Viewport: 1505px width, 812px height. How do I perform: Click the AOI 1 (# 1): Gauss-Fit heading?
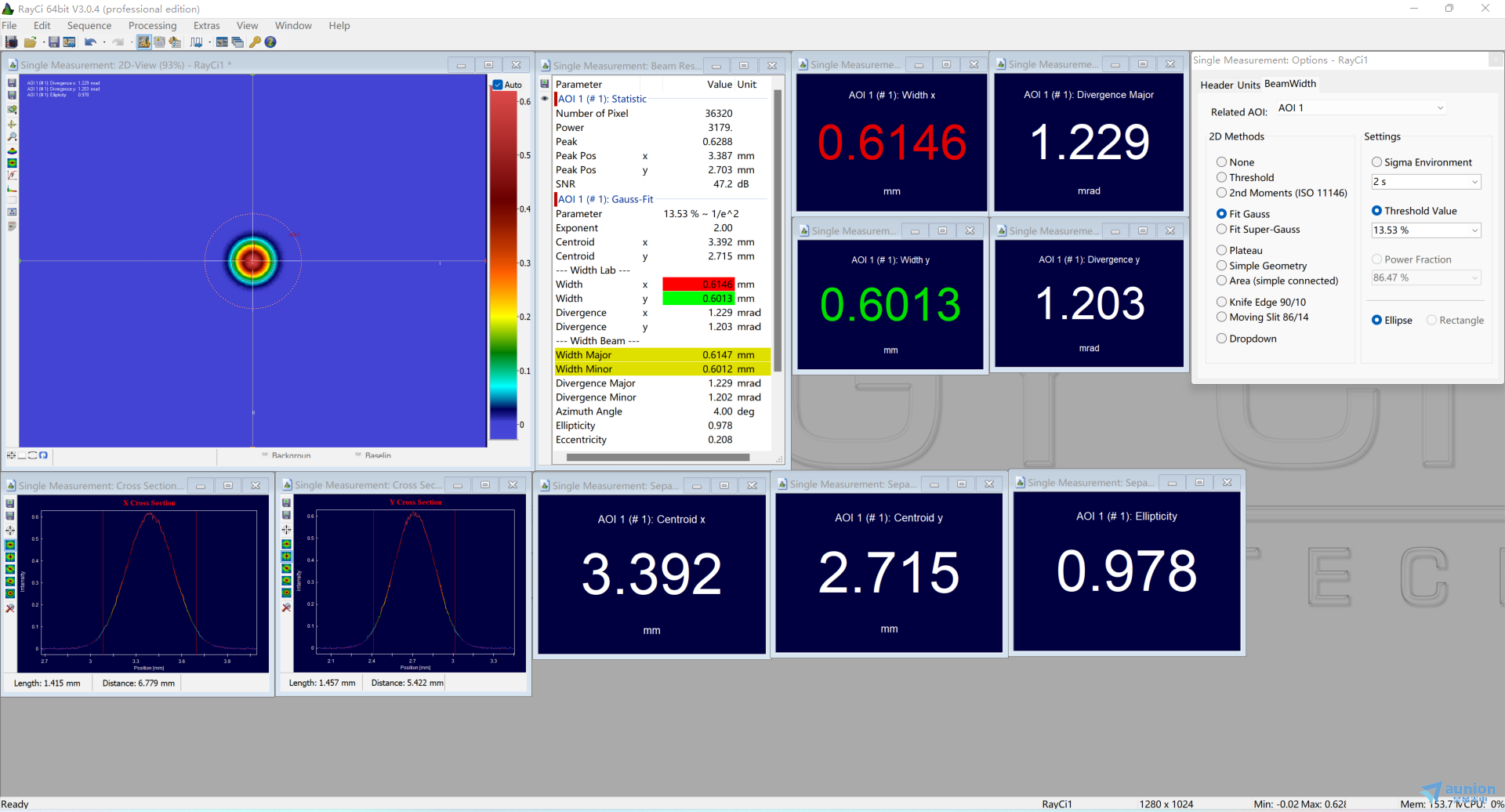(x=605, y=199)
